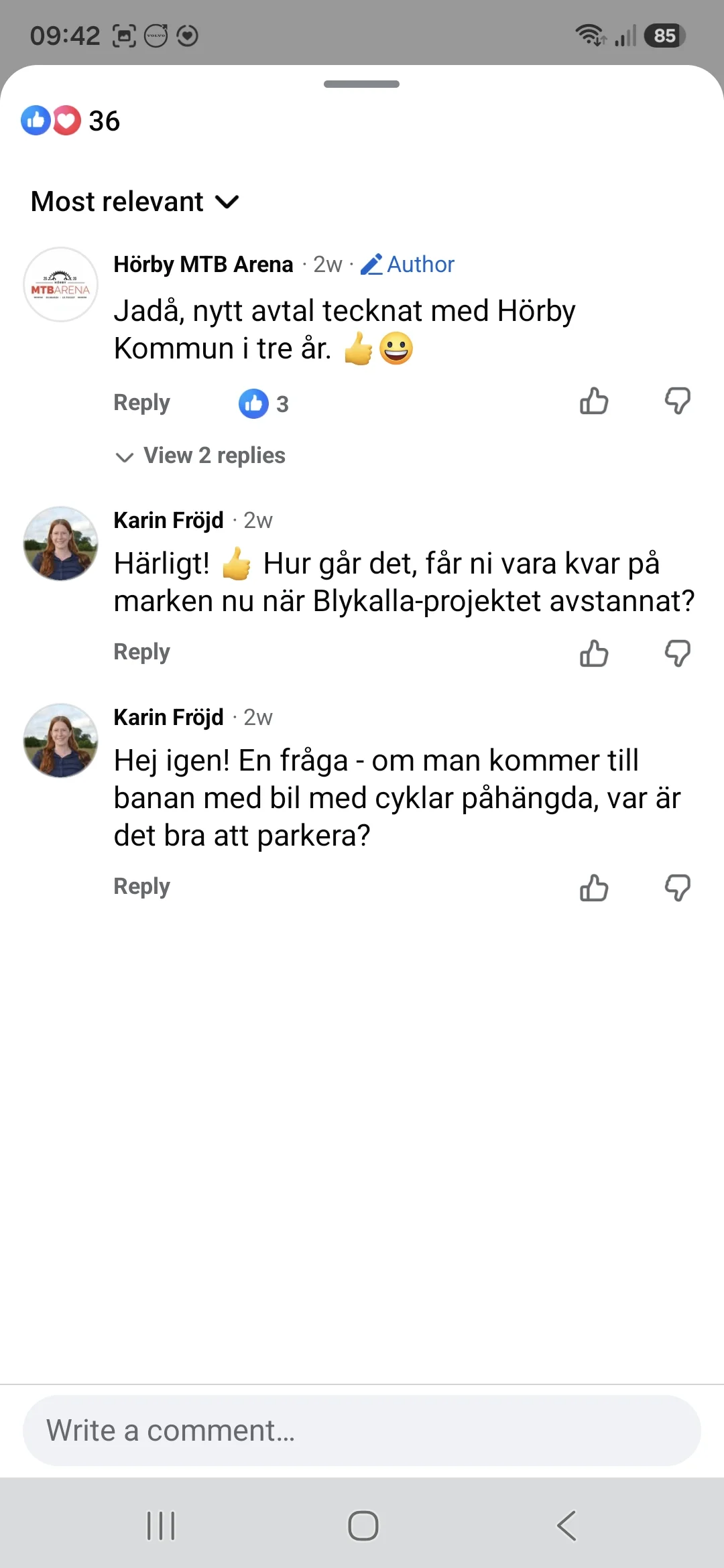Thumbs down Karin's Blykalla-projektet comment
The width and height of the screenshot is (724, 1568).
(677, 653)
